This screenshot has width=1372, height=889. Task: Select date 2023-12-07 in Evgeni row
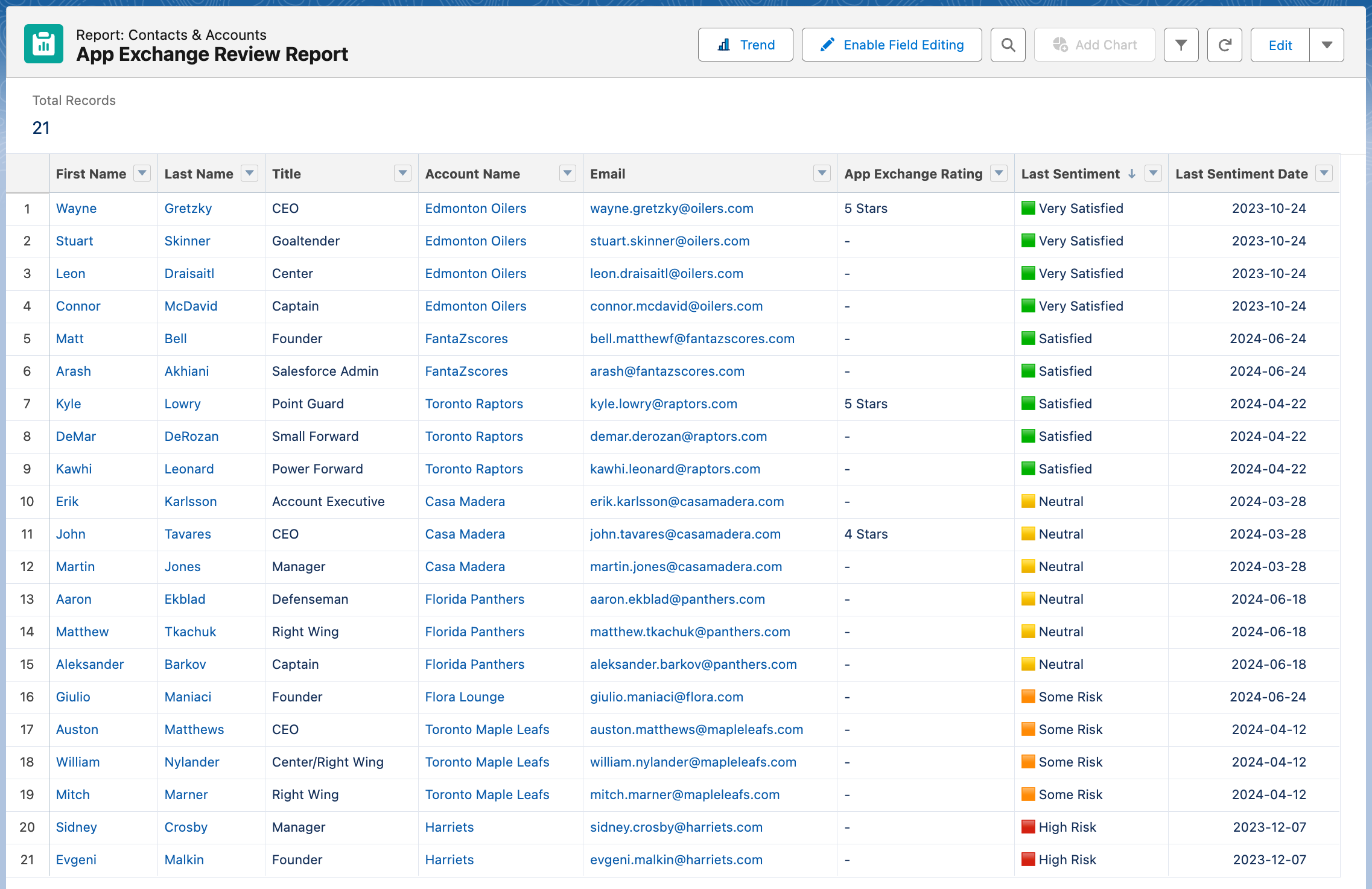(x=1269, y=859)
